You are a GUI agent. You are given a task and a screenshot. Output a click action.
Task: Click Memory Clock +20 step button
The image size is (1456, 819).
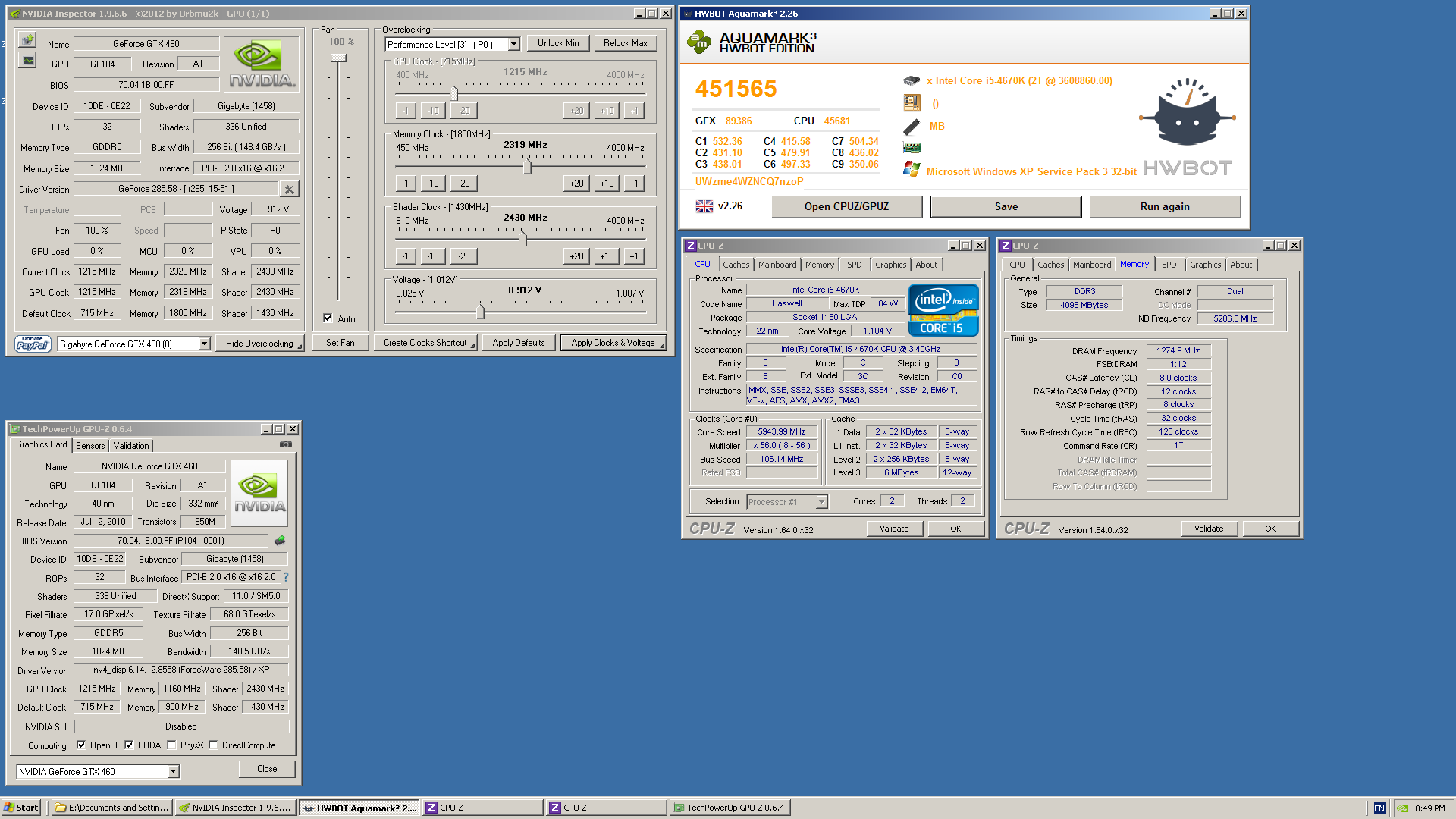click(576, 184)
